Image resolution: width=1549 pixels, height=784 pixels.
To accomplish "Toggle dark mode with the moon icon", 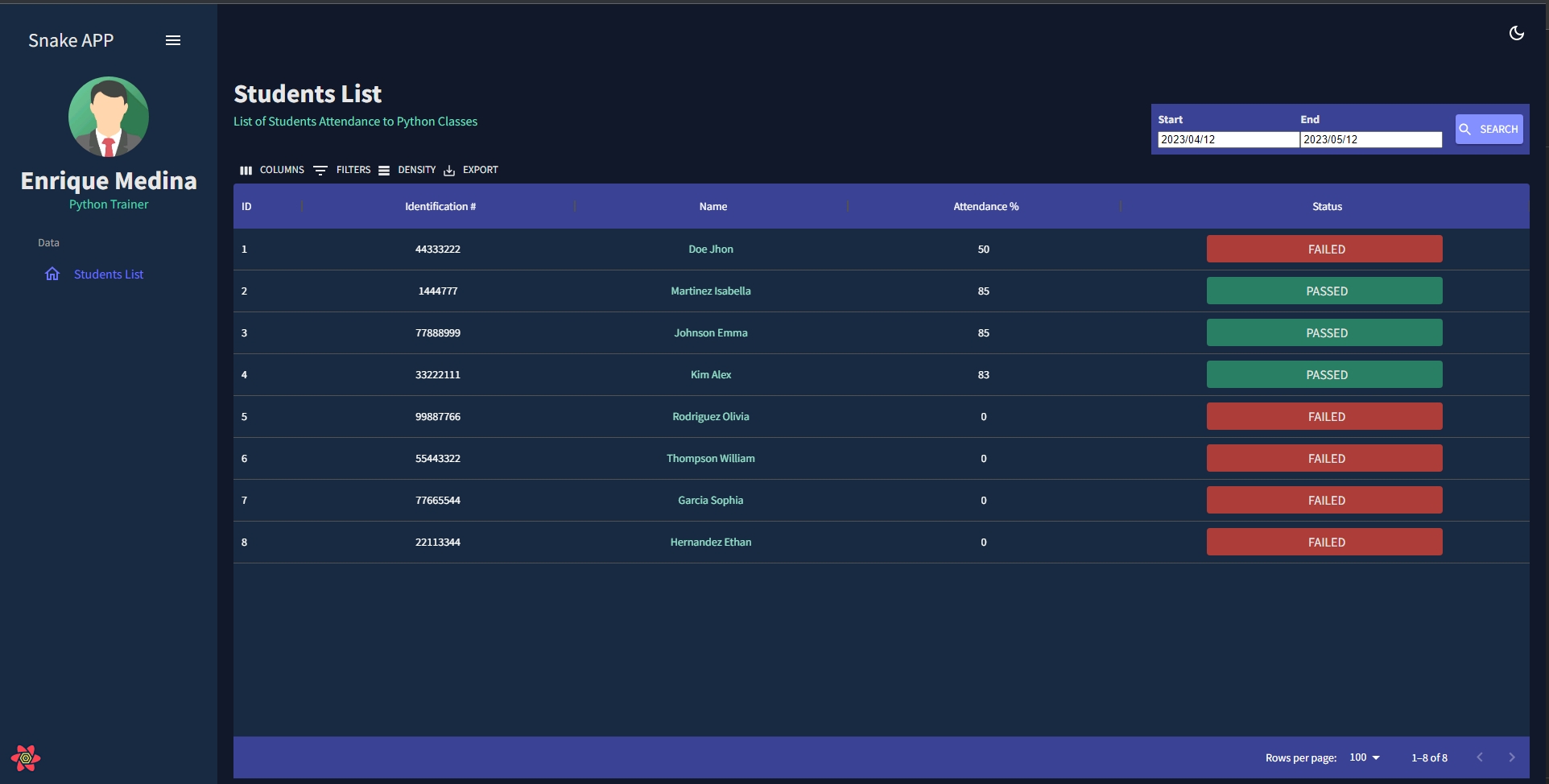I will tap(1517, 33).
